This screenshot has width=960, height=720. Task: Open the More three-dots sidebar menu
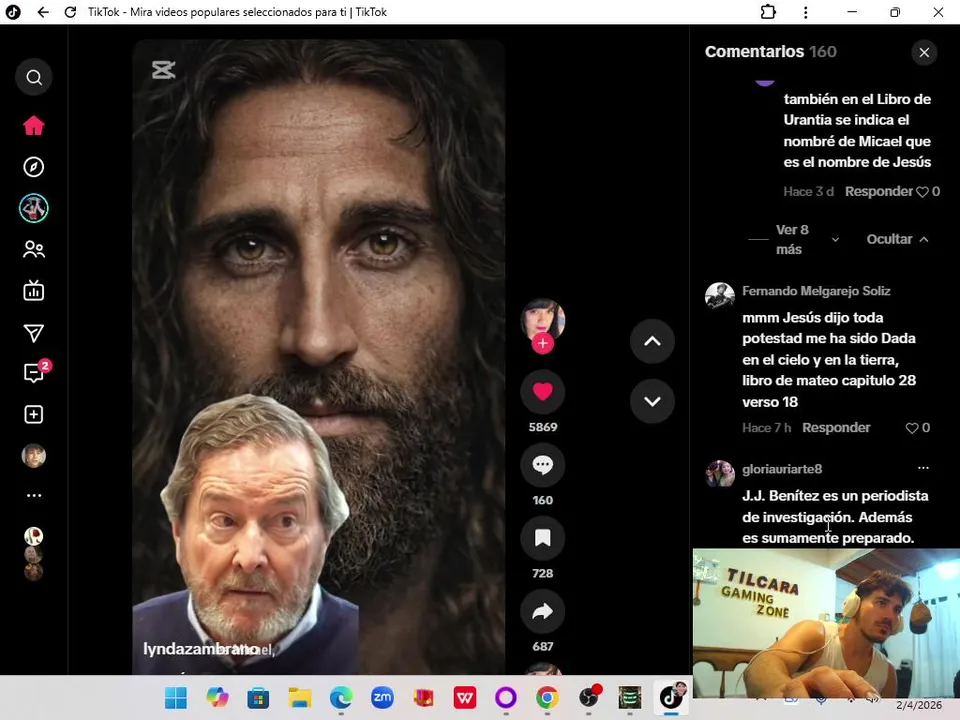click(34, 495)
